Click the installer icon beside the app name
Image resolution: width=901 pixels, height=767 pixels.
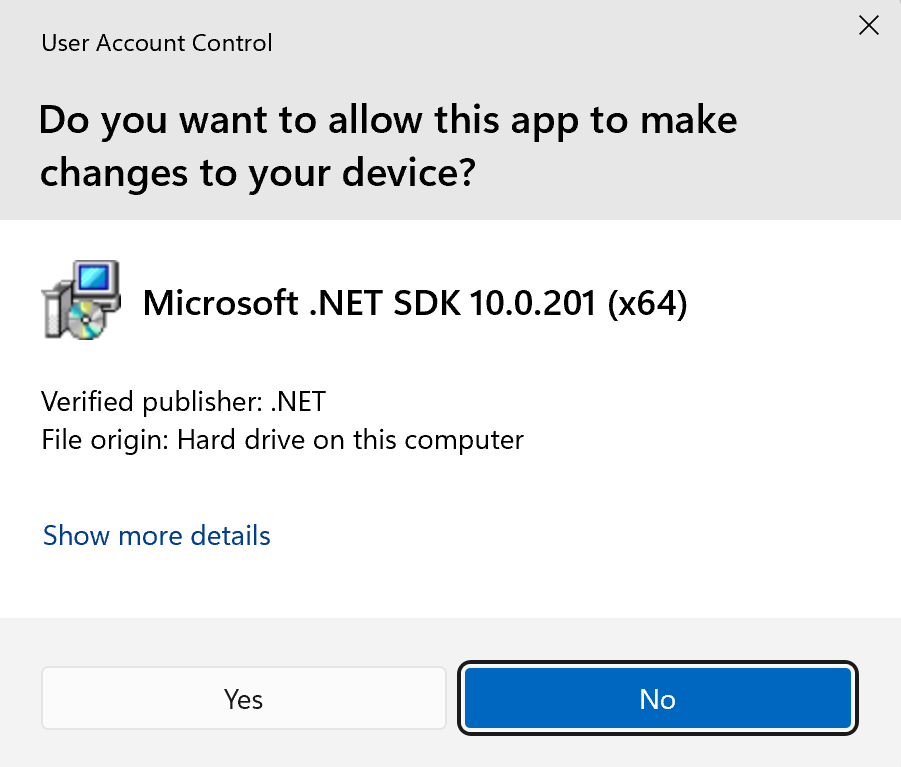[x=82, y=300]
